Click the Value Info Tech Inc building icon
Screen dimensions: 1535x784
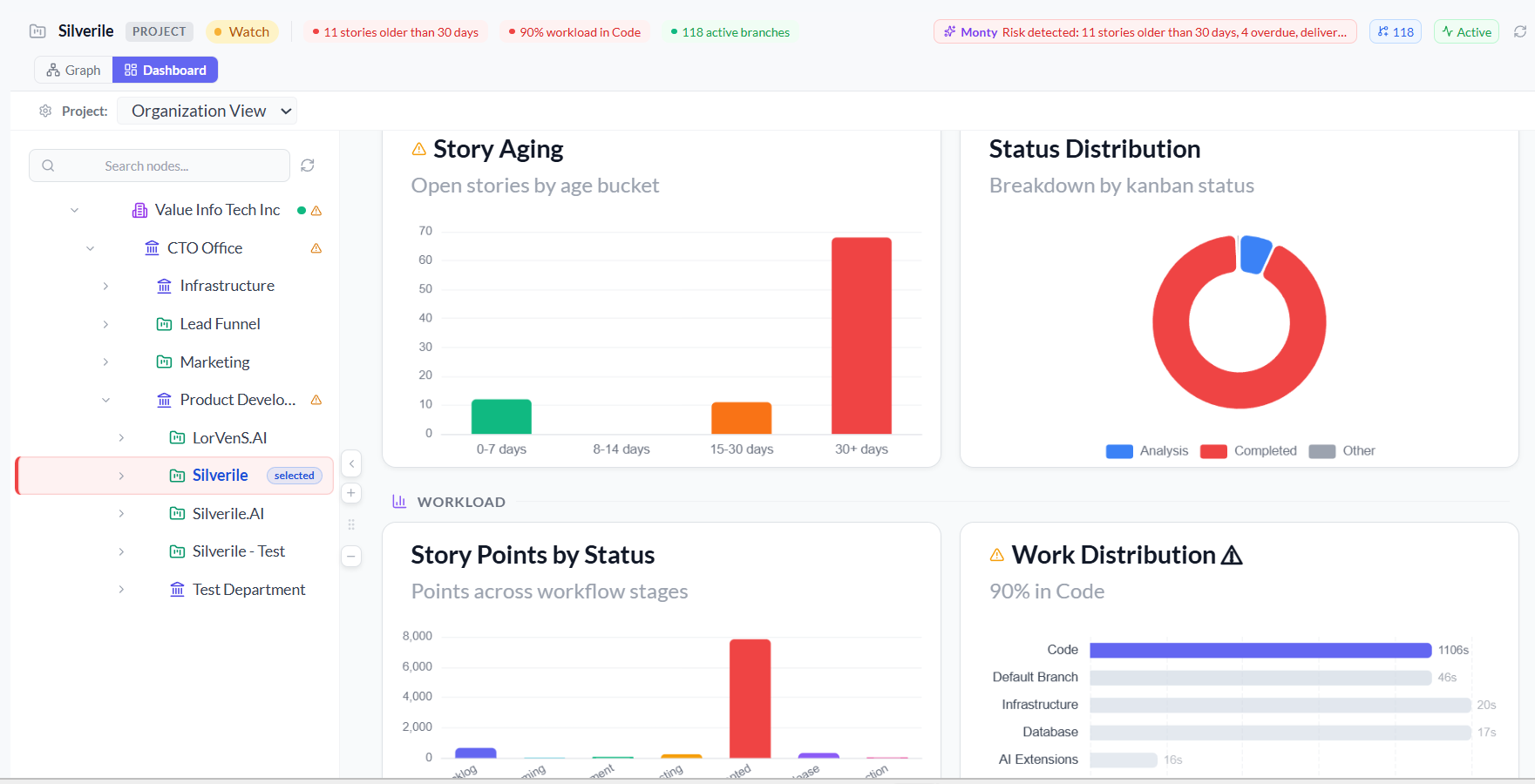point(139,210)
